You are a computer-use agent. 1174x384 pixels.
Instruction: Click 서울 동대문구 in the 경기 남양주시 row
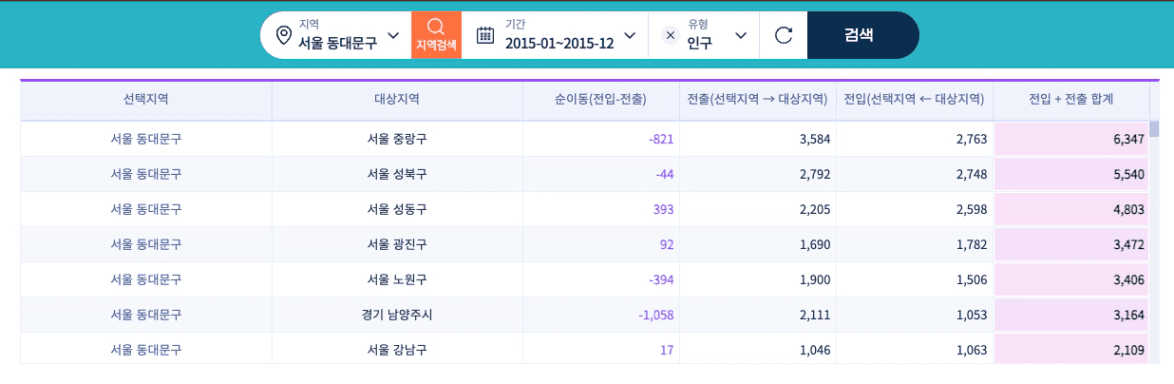pyautogui.click(x=146, y=314)
